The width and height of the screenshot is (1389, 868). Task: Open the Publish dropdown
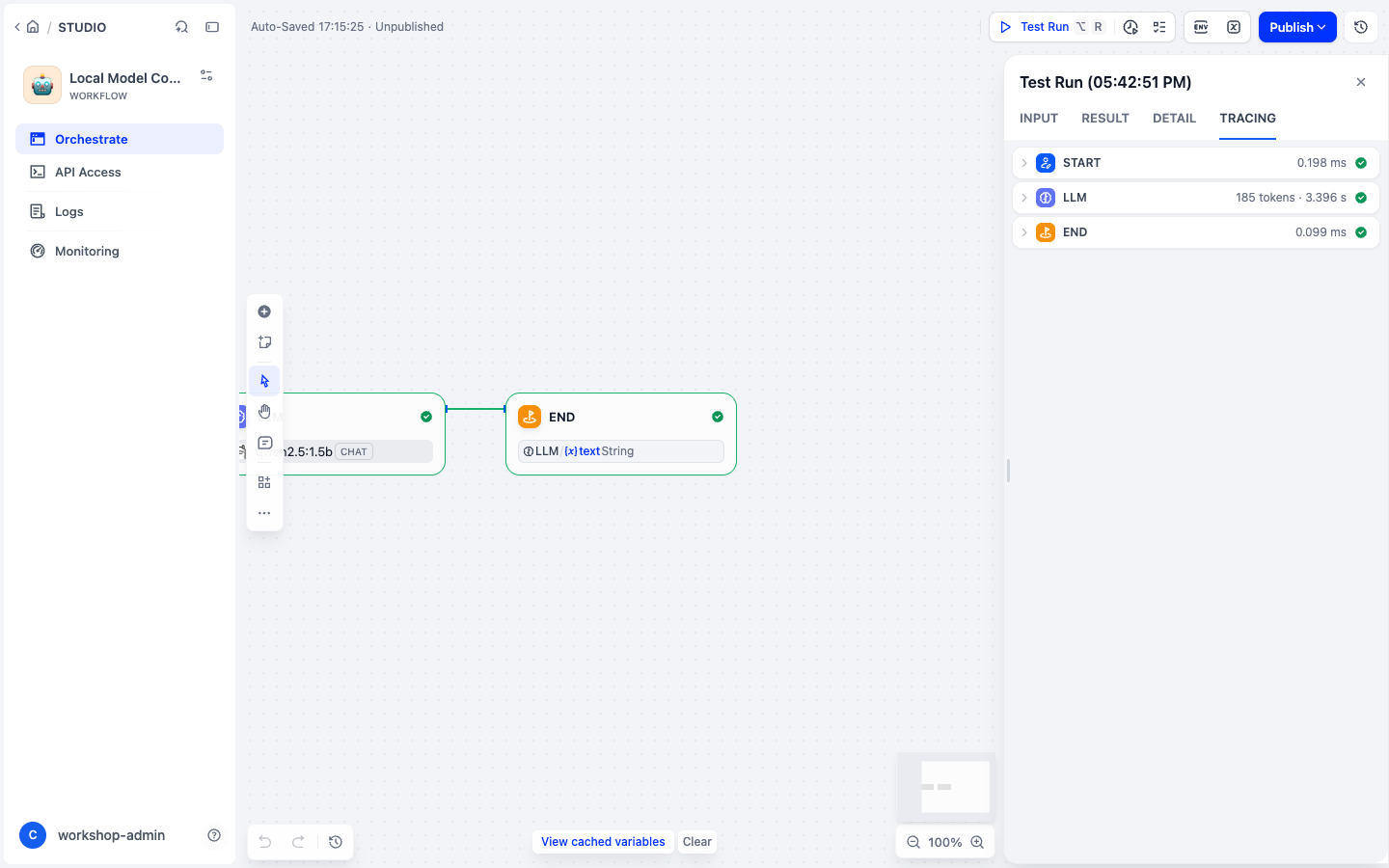[x=1297, y=27]
